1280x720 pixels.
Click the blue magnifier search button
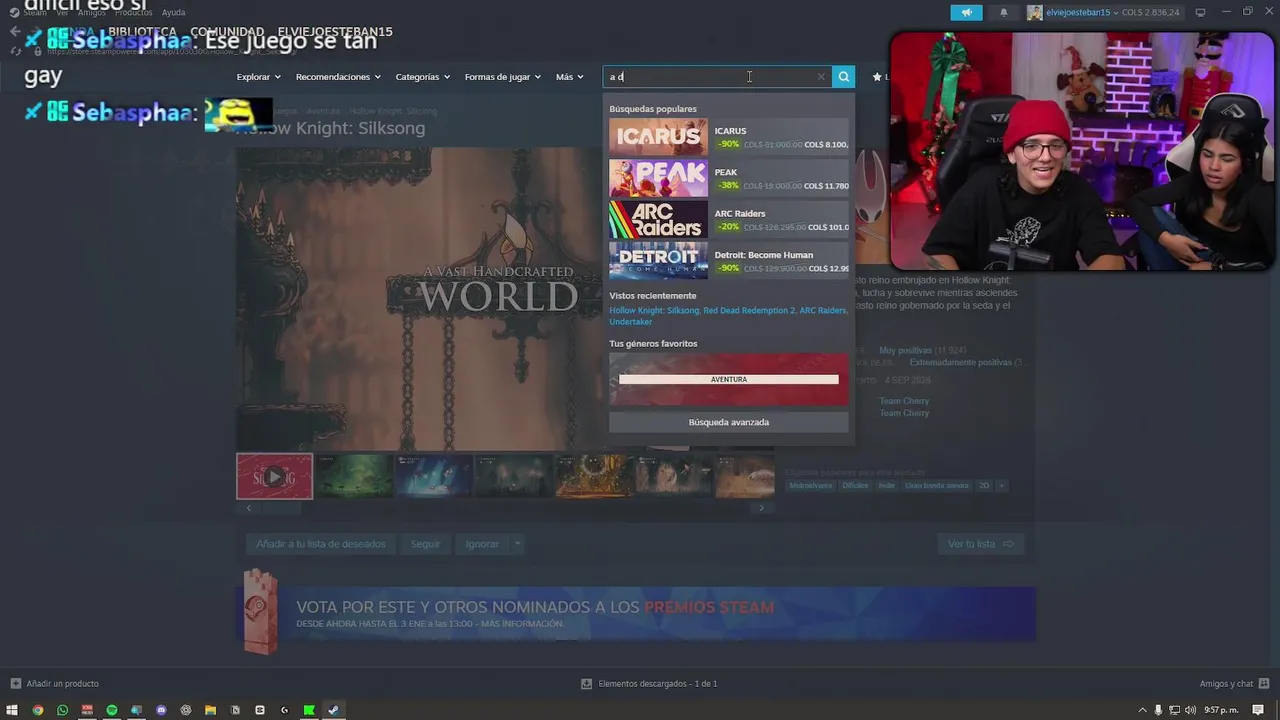844,77
